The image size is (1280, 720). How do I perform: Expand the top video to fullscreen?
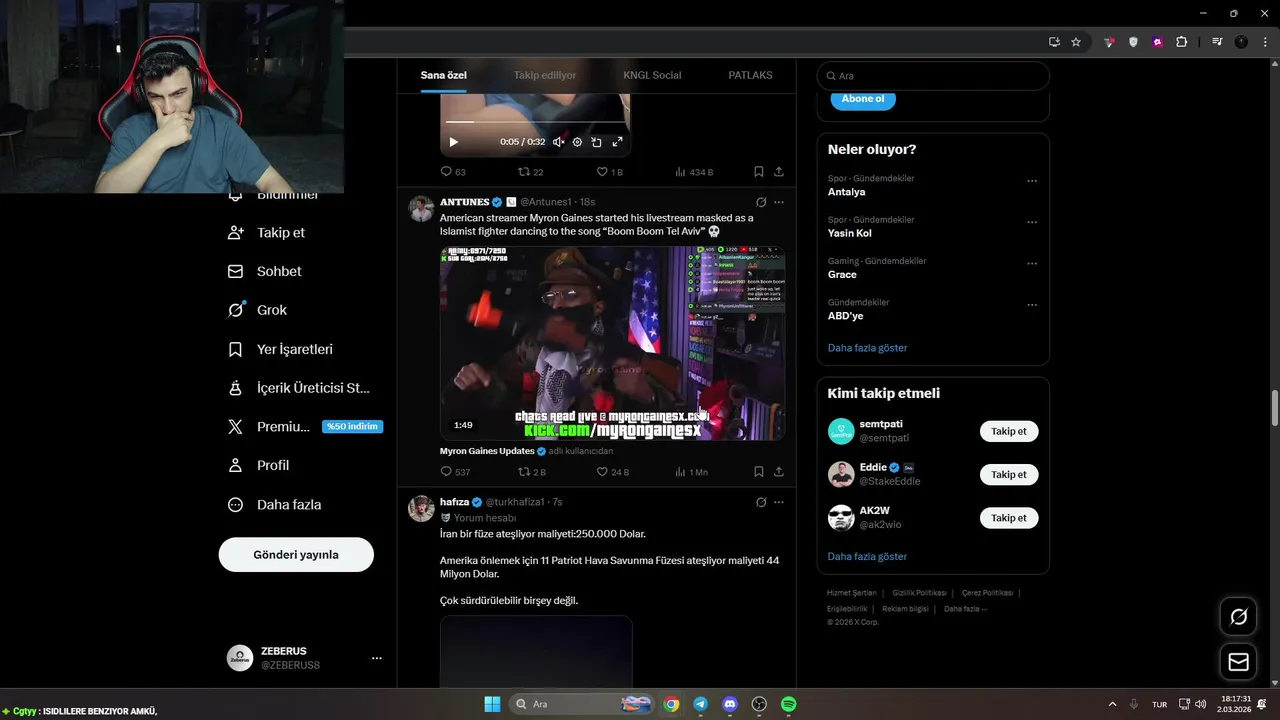617,142
